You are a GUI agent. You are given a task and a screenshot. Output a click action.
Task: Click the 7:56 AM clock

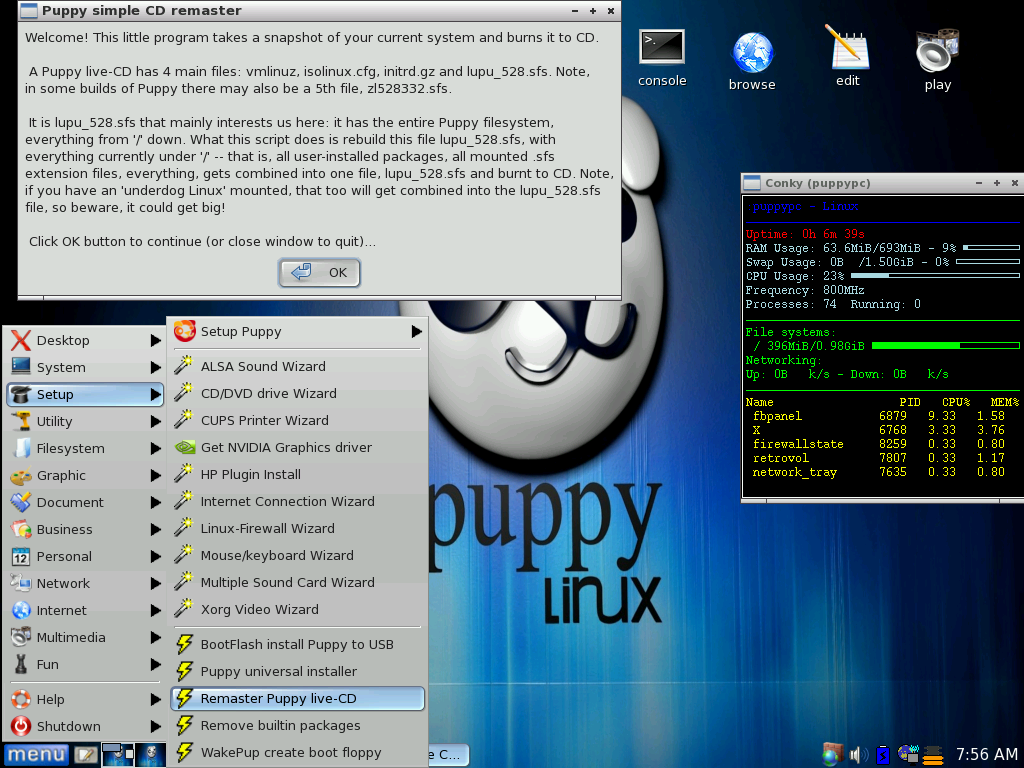986,754
